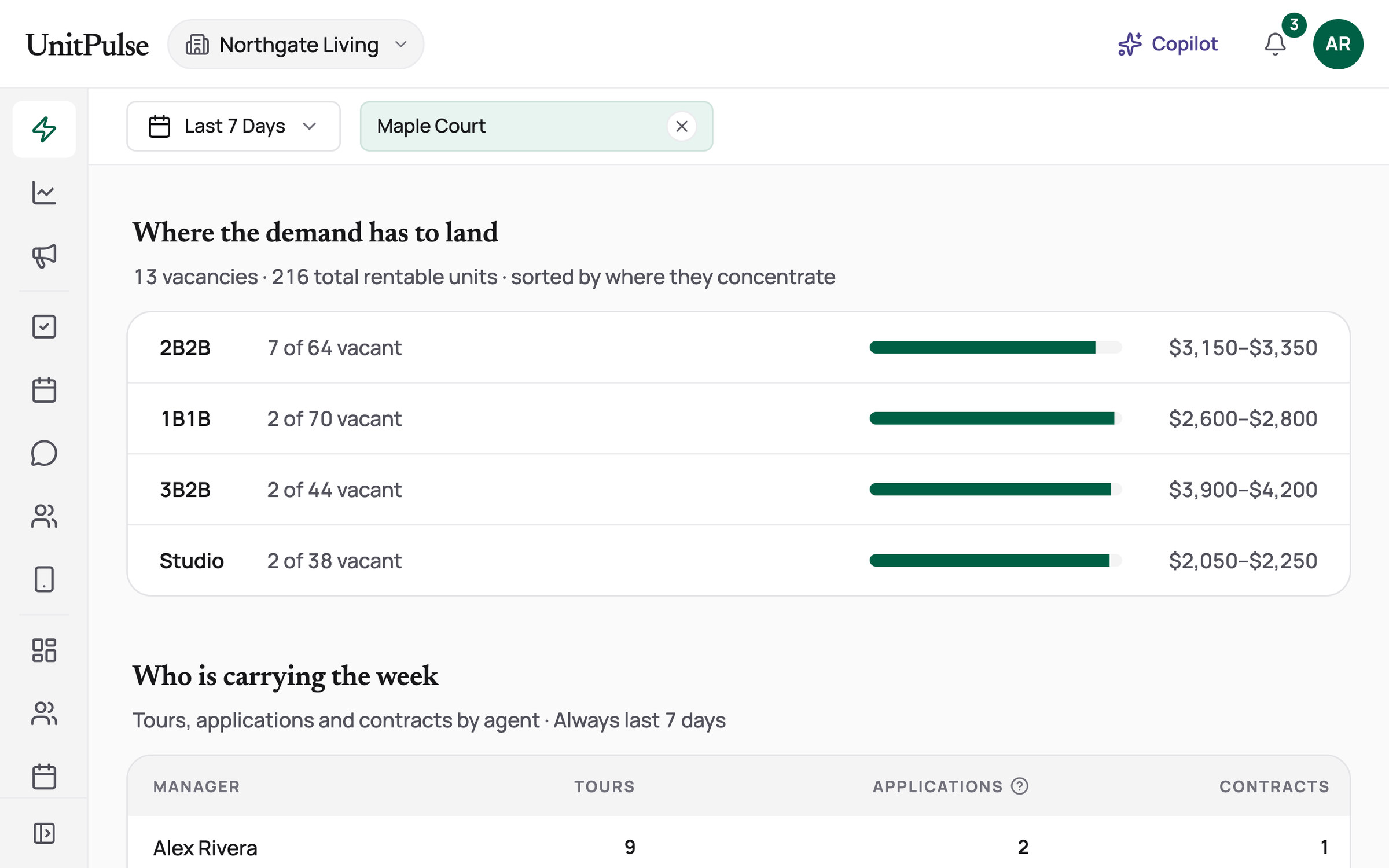Open the checkbox tasks icon in sidebar

point(44,327)
